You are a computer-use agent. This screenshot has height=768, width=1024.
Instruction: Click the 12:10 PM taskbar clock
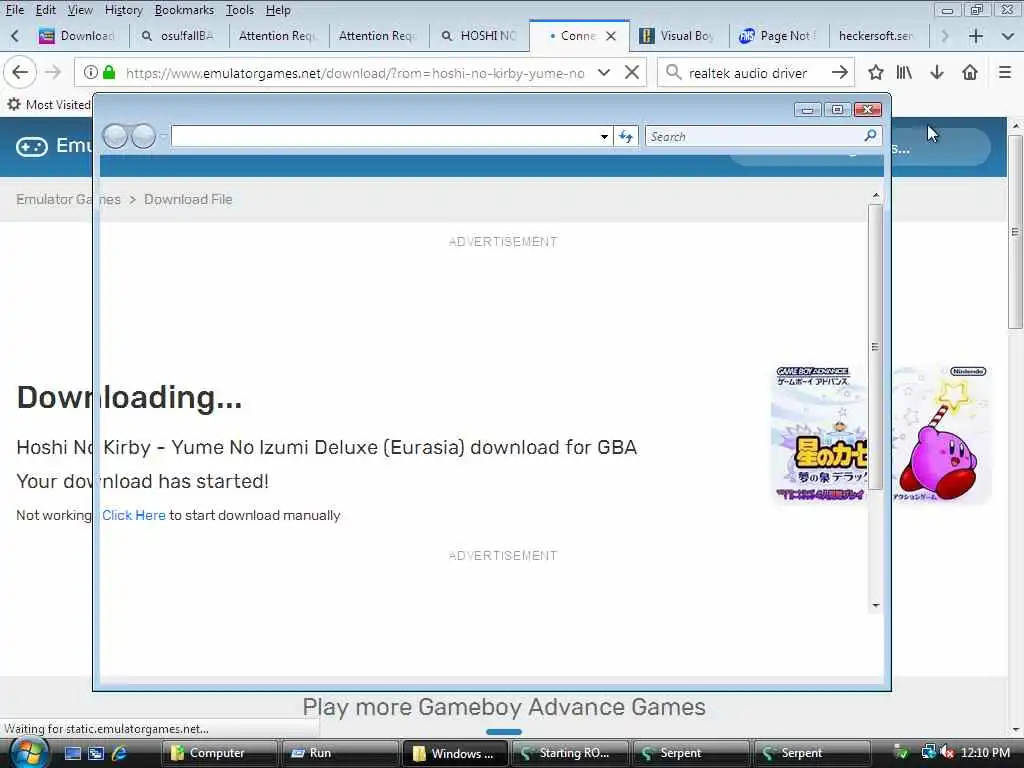985,753
